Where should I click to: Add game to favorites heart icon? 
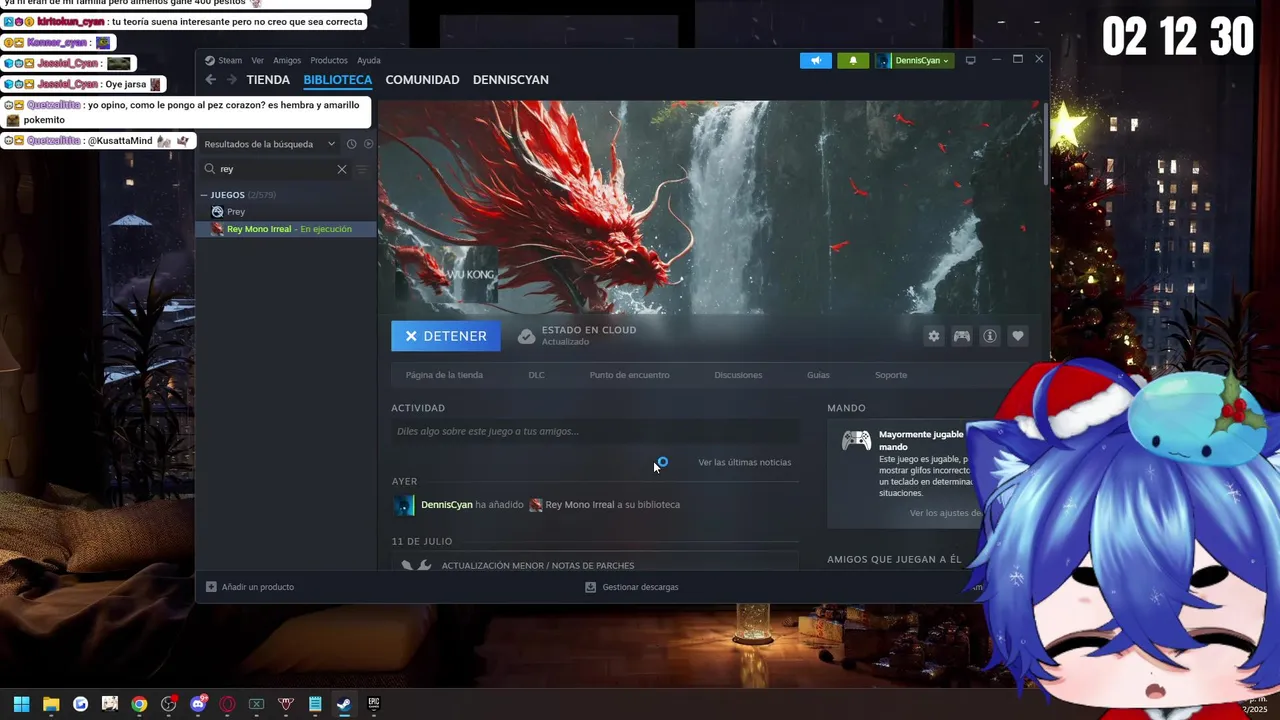[x=1018, y=336]
